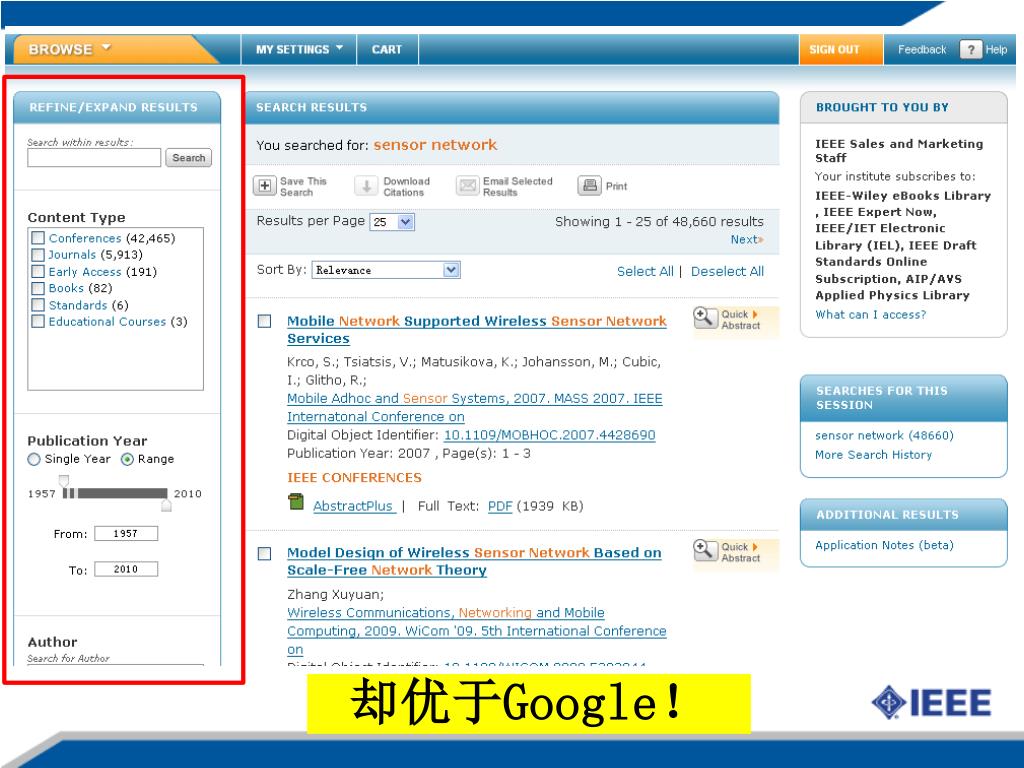The image size is (1024, 768).
Task: Click the Save This Search label
Action: 303,187
